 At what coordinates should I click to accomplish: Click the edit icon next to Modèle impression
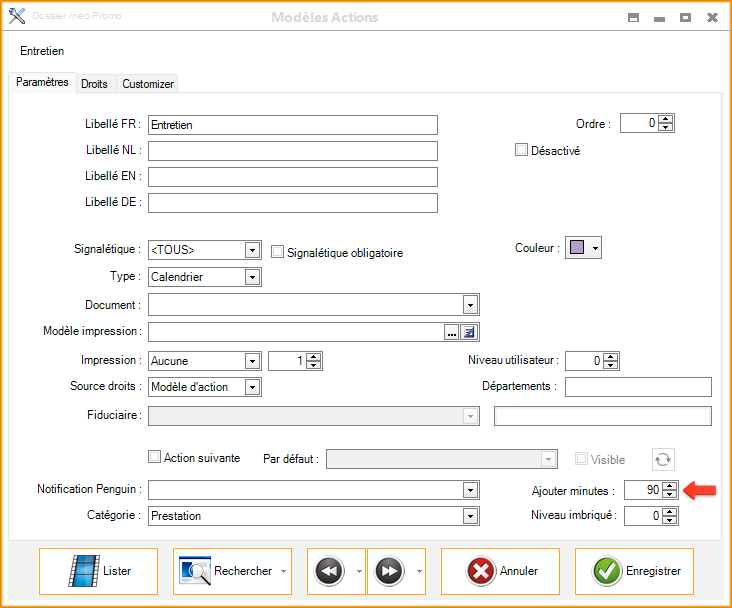coord(468,332)
